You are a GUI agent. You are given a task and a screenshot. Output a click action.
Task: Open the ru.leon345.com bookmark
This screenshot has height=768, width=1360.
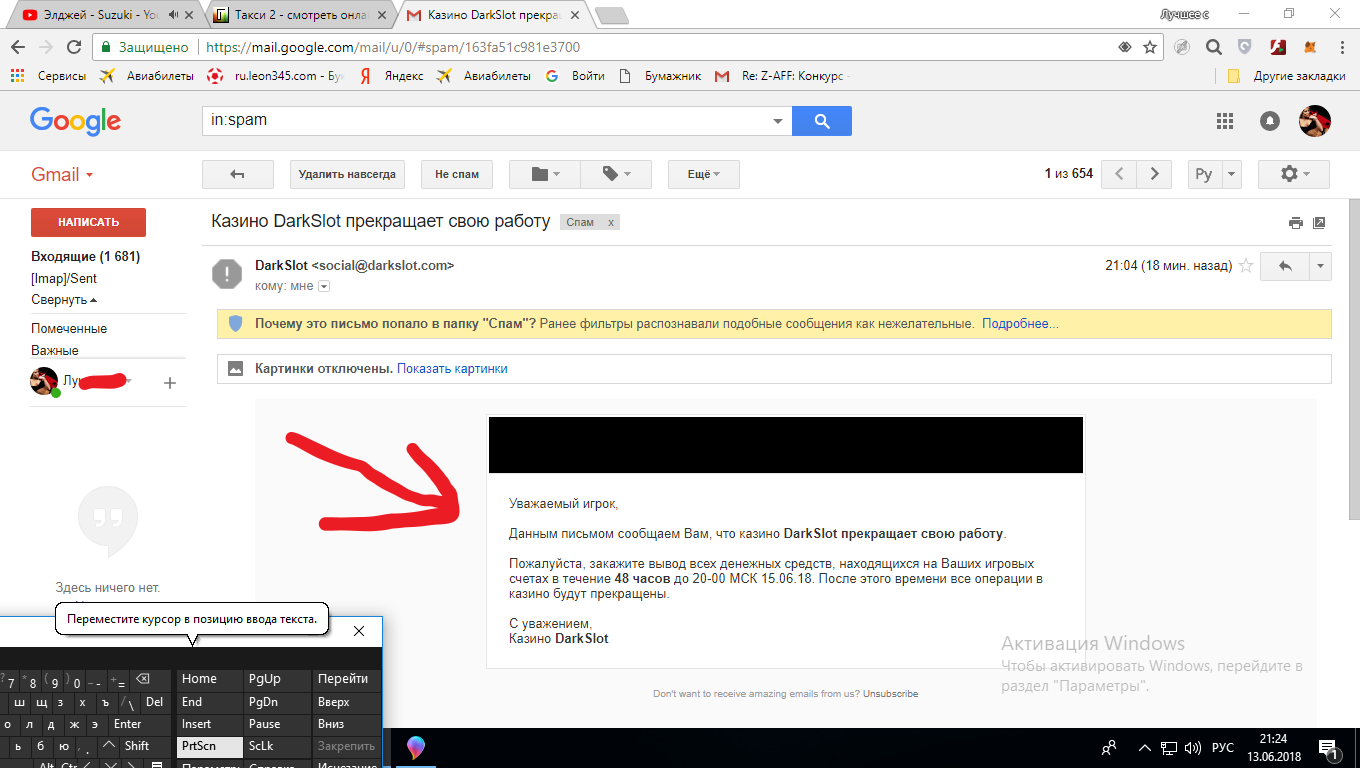tap(275, 76)
